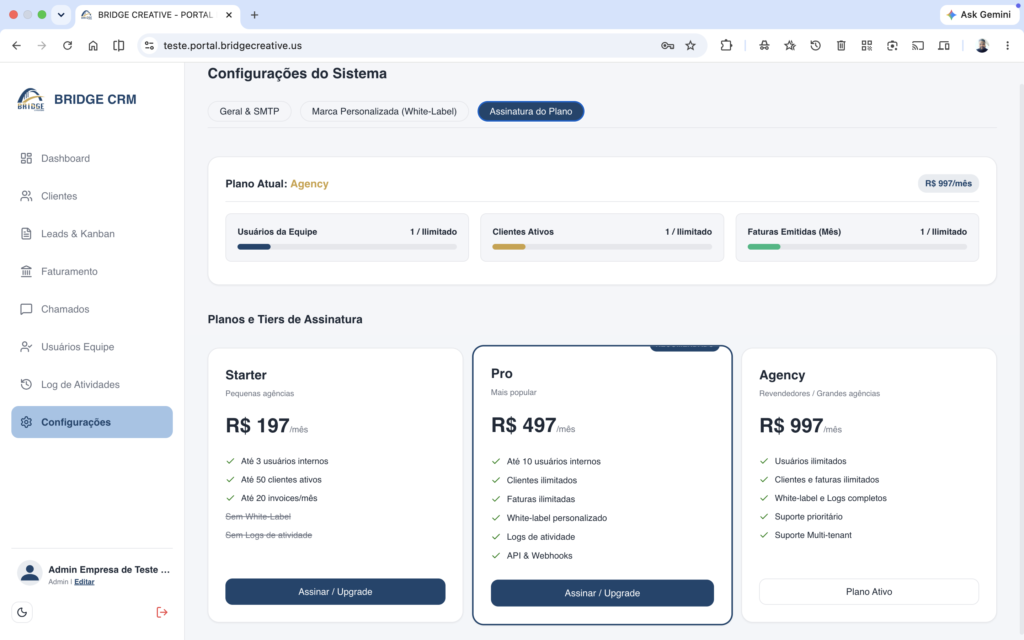Click the Chamados chat icon
This screenshot has width=1024, height=640.
pyautogui.click(x=26, y=309)
